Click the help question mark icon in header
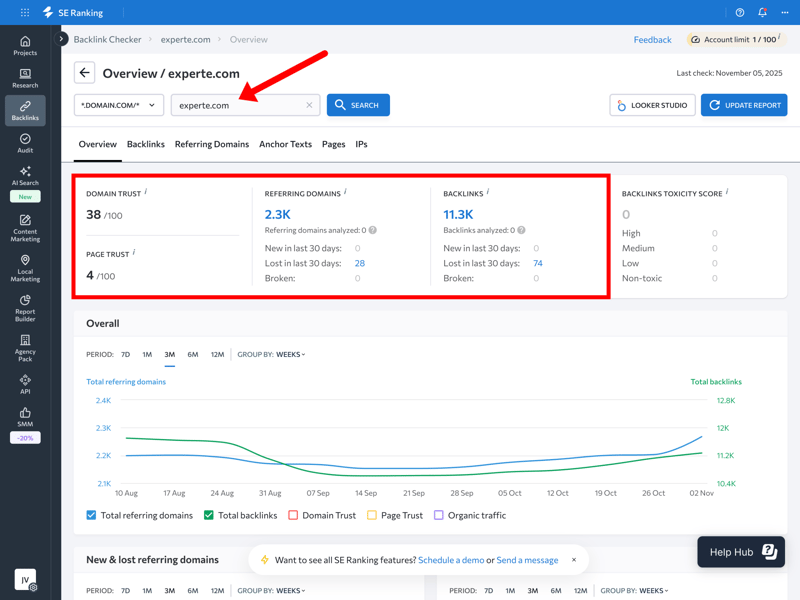The height and width of the screenshot is (600, 800). 740,13
